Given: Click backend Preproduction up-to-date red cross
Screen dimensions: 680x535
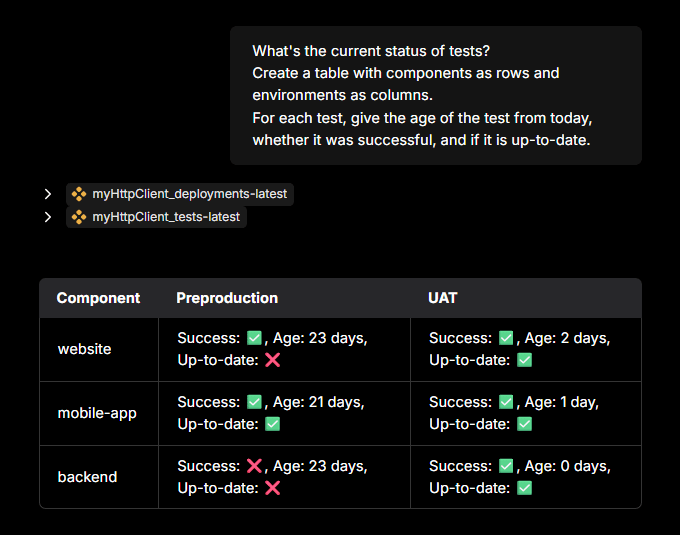Looking at the screenshot, I should pyautogui.click(x=272, y=488).
